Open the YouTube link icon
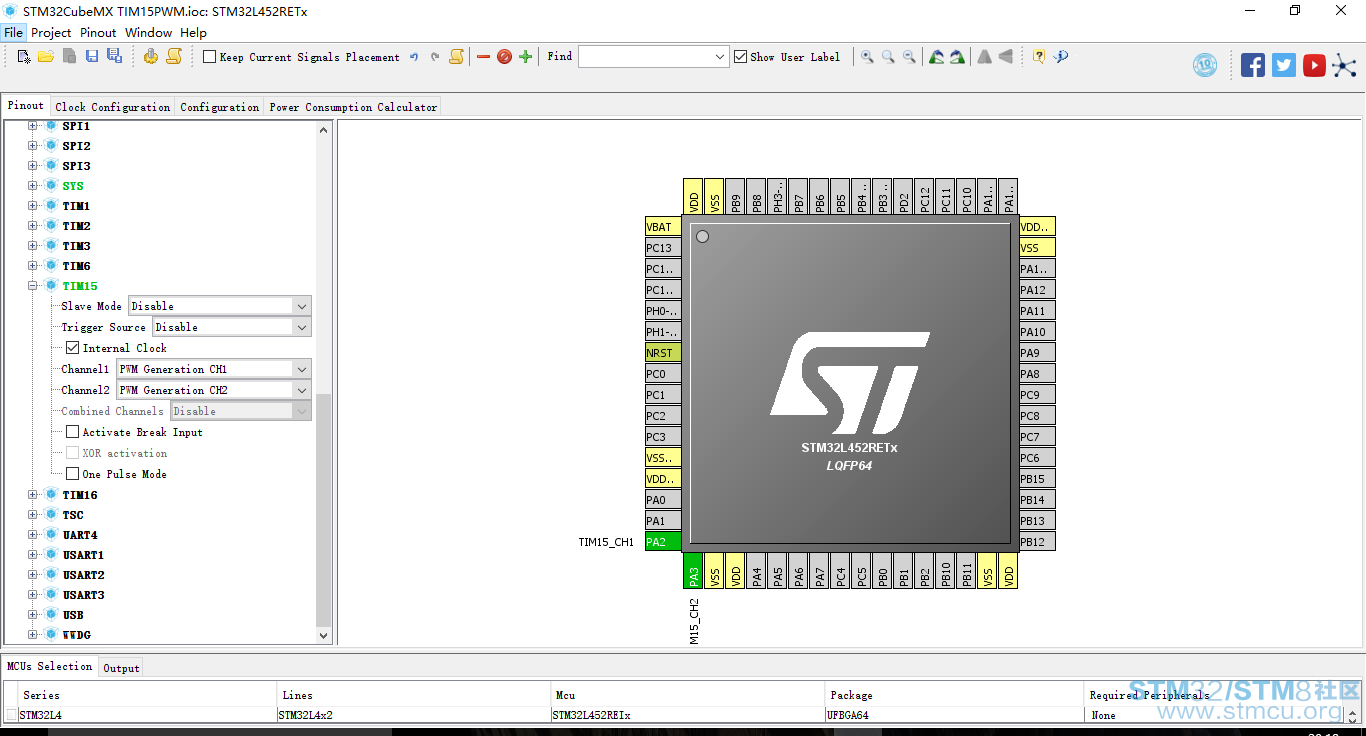The image size is (1366, 736). pyautogui.click(x=1314, y=66)
